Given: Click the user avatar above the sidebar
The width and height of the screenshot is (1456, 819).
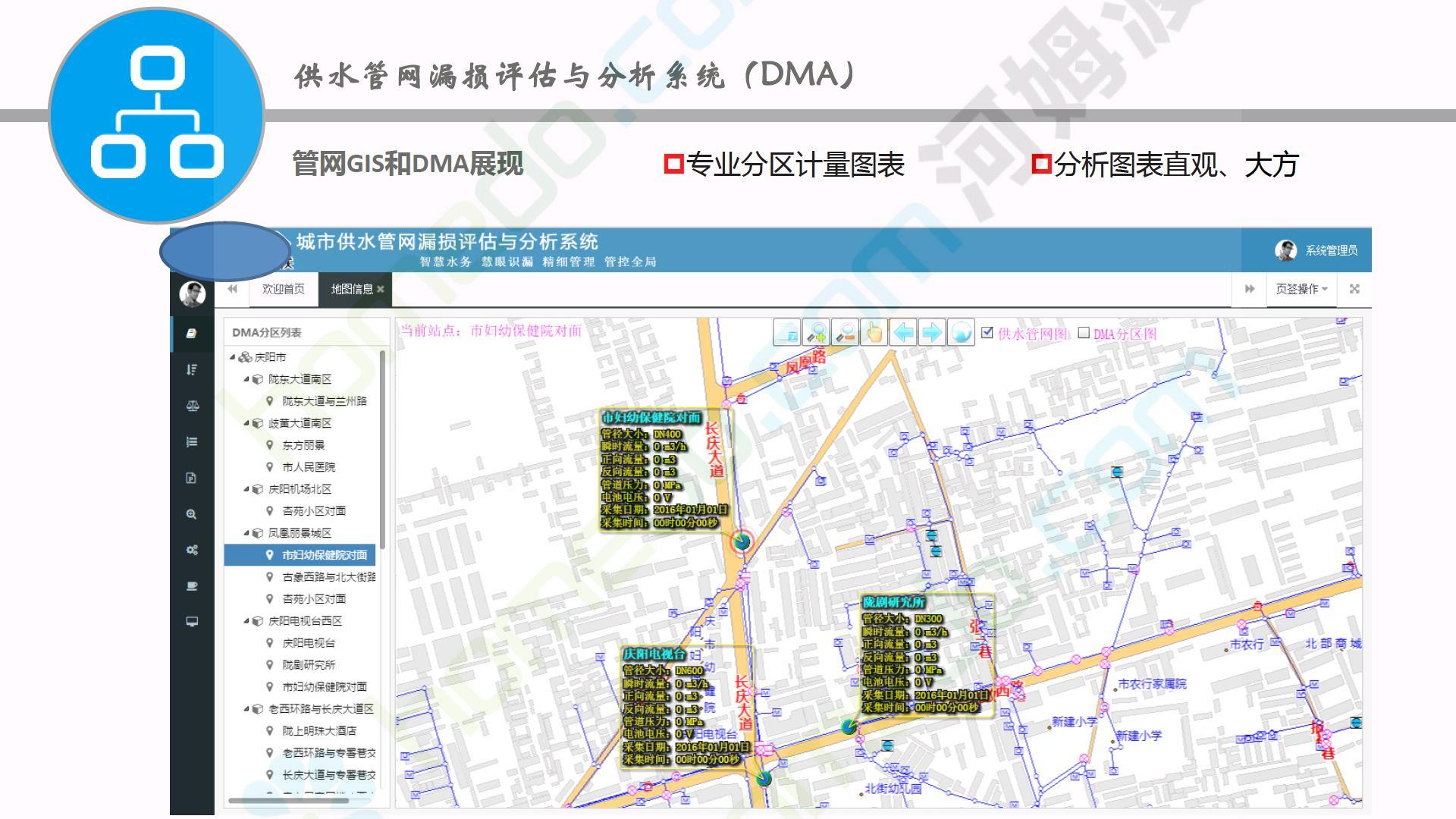Looking at the screenshot, I should point(192,293).
